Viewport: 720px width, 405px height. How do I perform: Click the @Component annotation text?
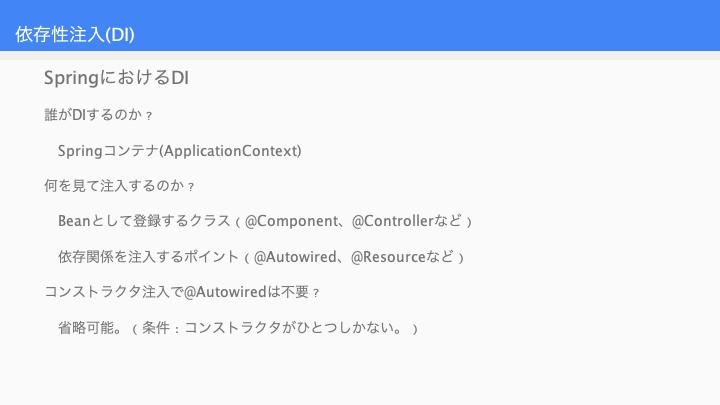coord(292,221)
